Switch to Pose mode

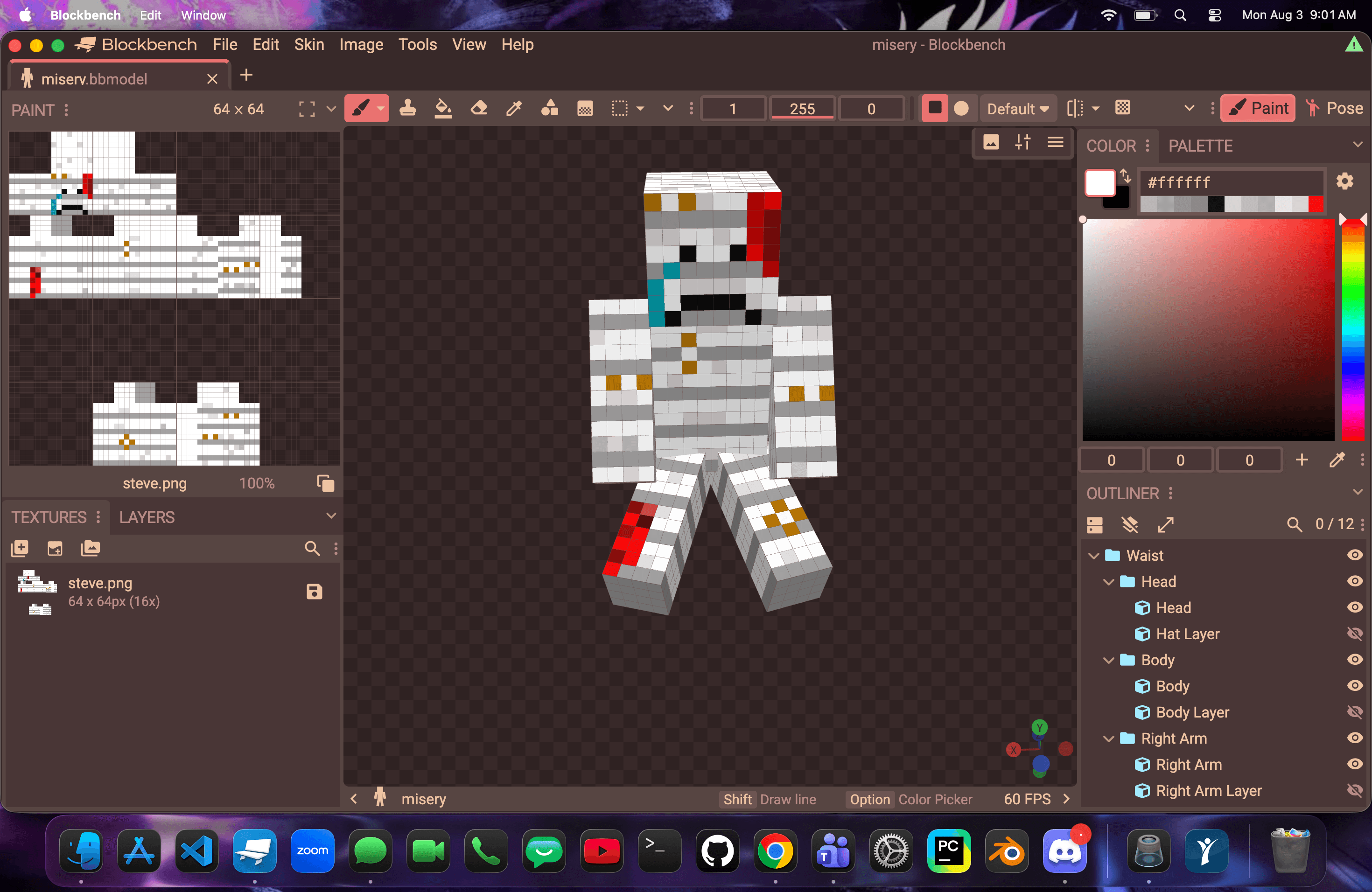tap(1335, 108)
